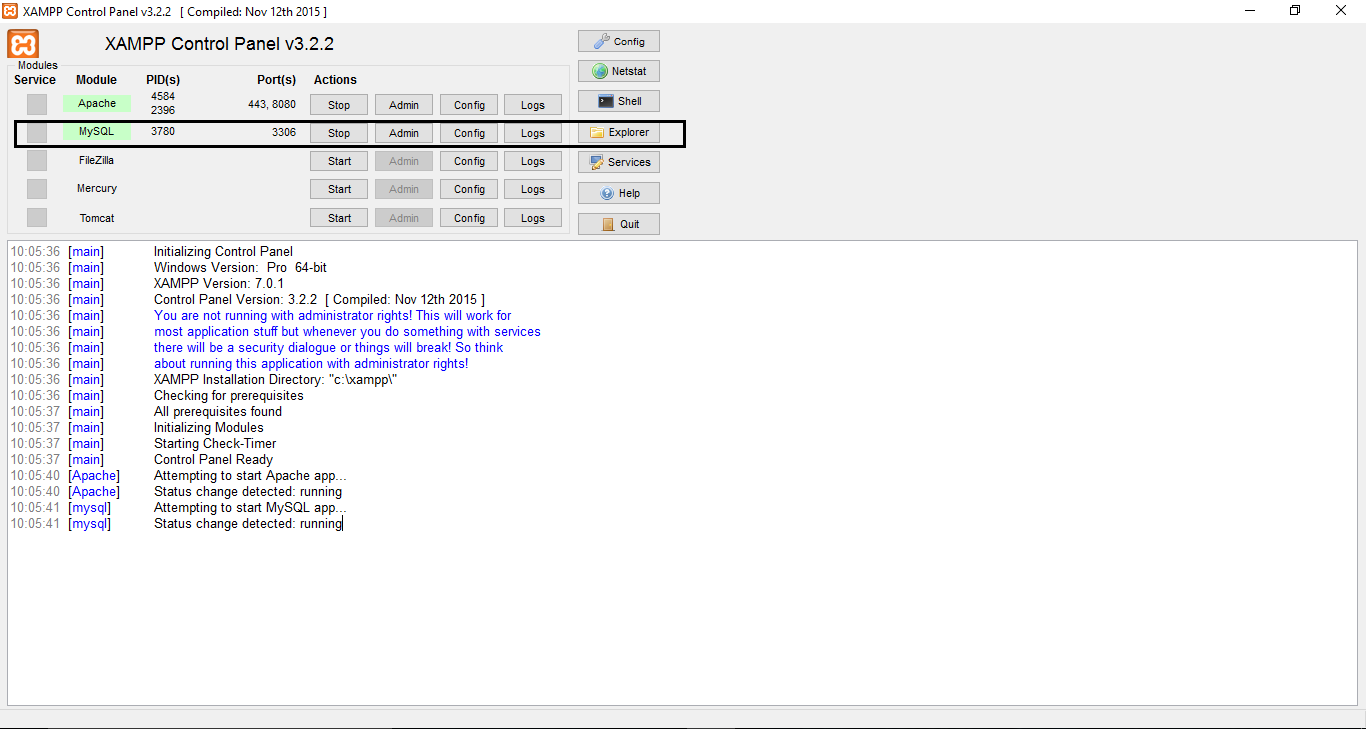This screenshot has width=1366, height=729.
Task: Open Mercury Logs menu
Action: pyautogui.click(x=533, y=189)
